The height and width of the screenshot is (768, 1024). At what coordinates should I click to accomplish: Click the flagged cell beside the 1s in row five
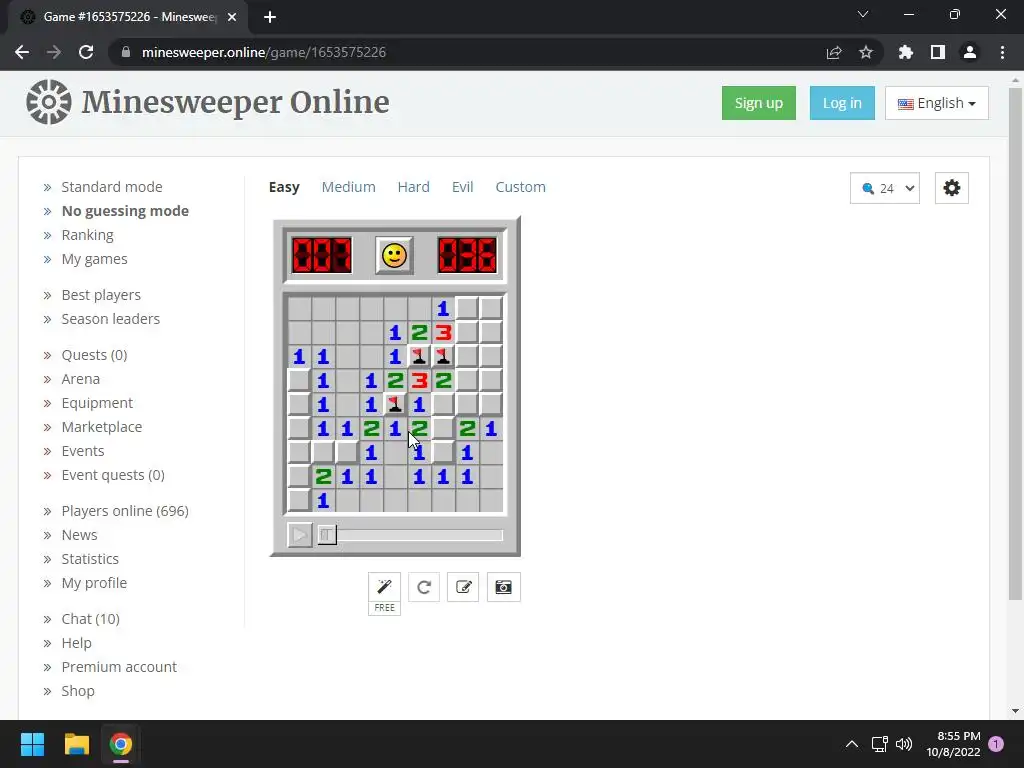[395, 404]
